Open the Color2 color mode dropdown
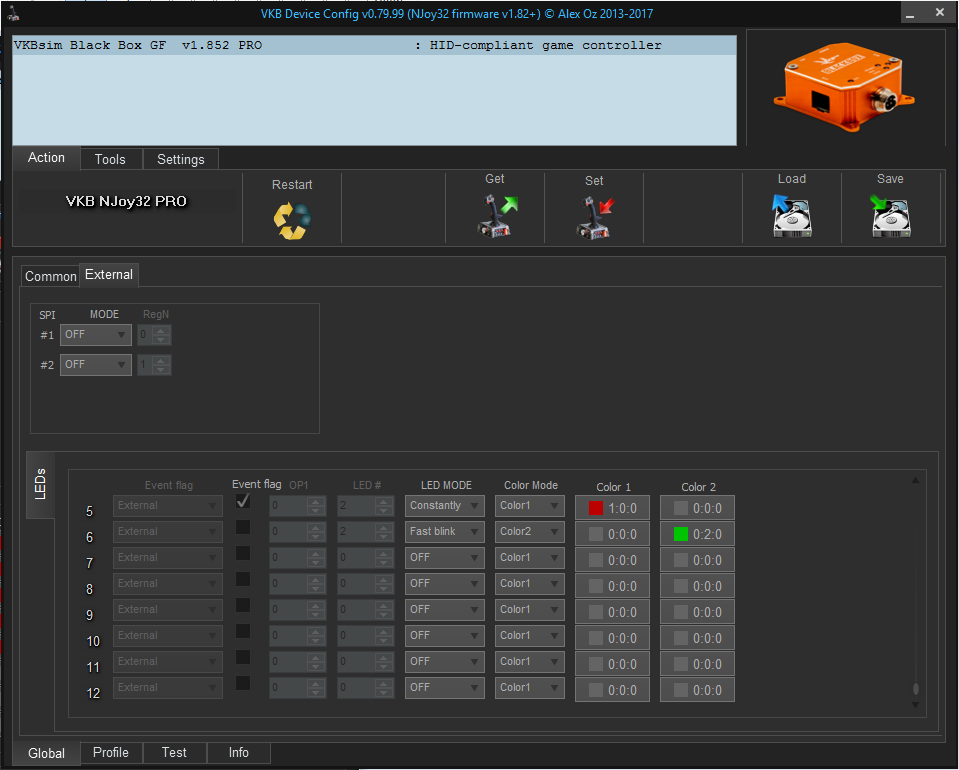Image resolution: width=959 pixels, height=770 pixels. coord(529,532)
